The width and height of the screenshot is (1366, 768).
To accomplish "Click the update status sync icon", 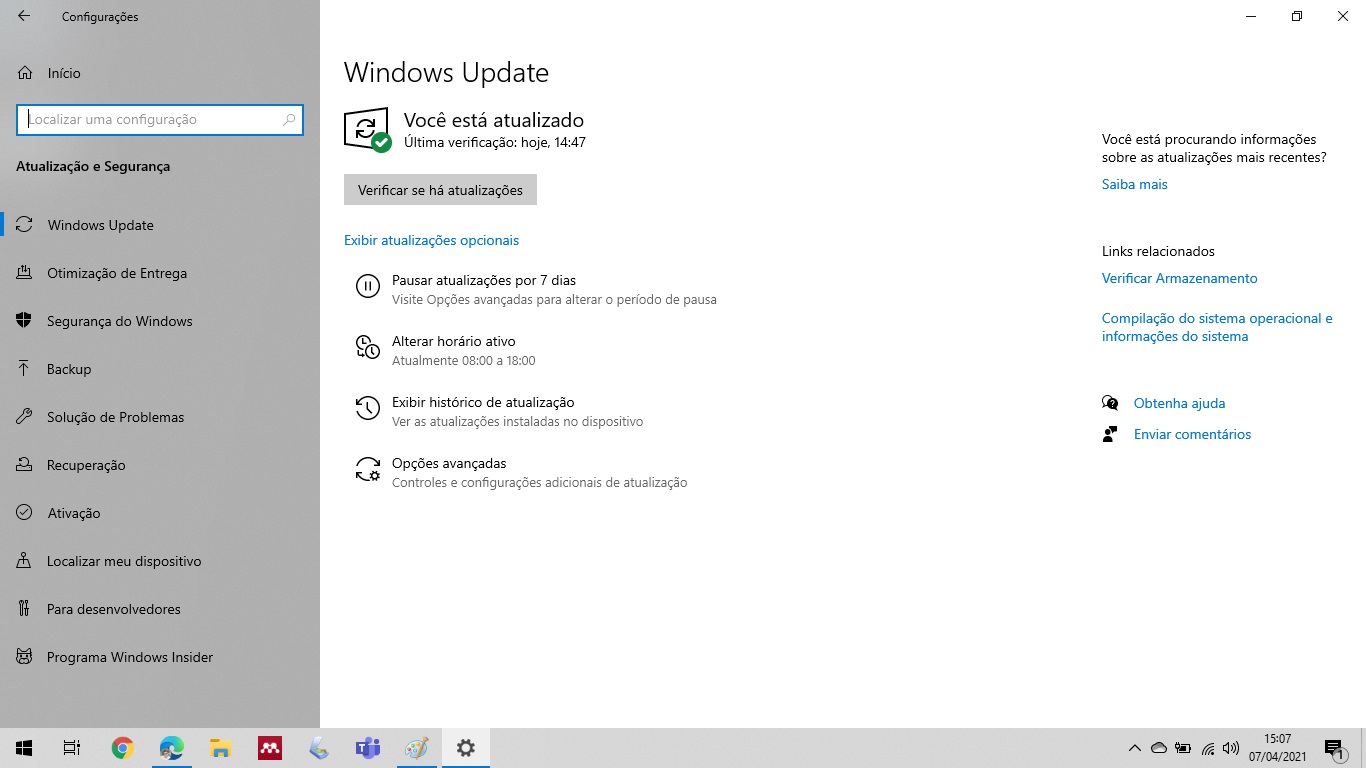I will 367,129.
